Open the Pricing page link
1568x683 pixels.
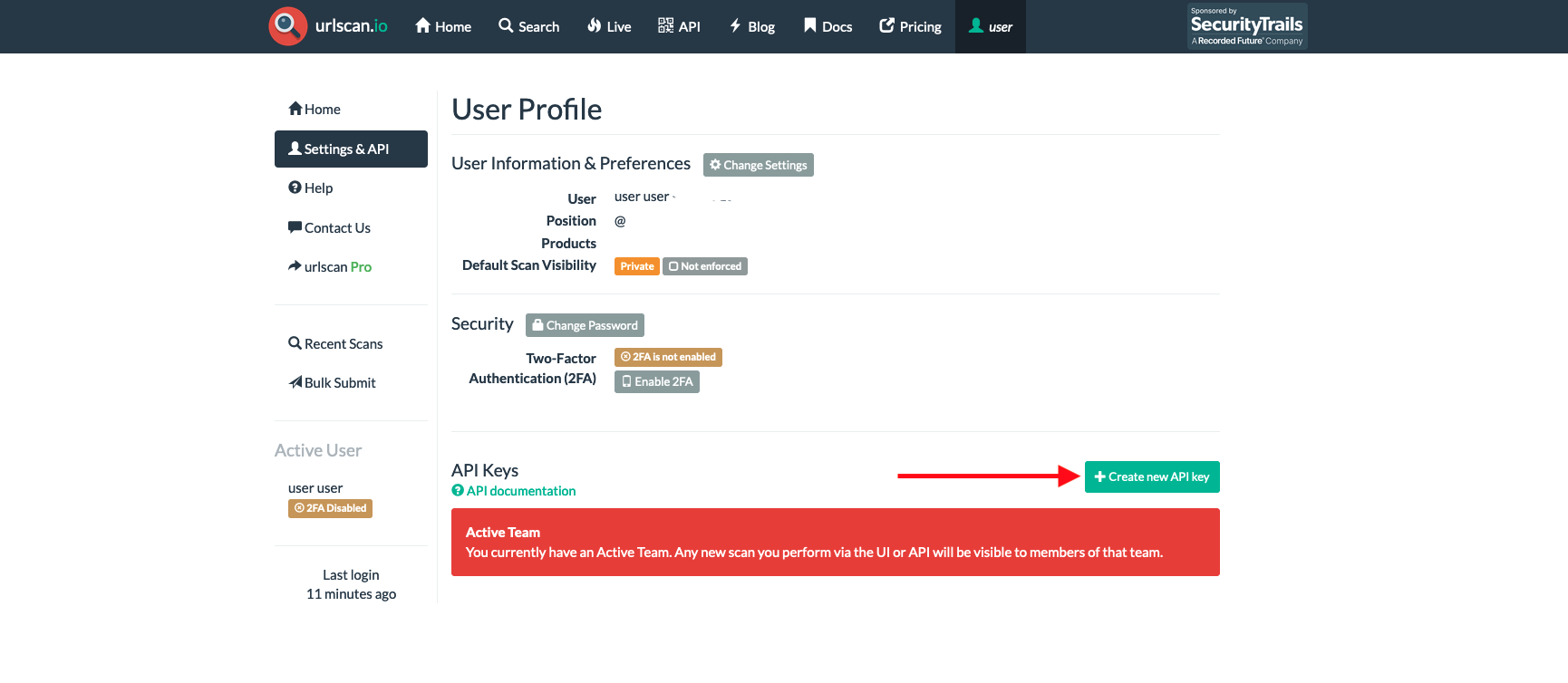tap(911, 26)
